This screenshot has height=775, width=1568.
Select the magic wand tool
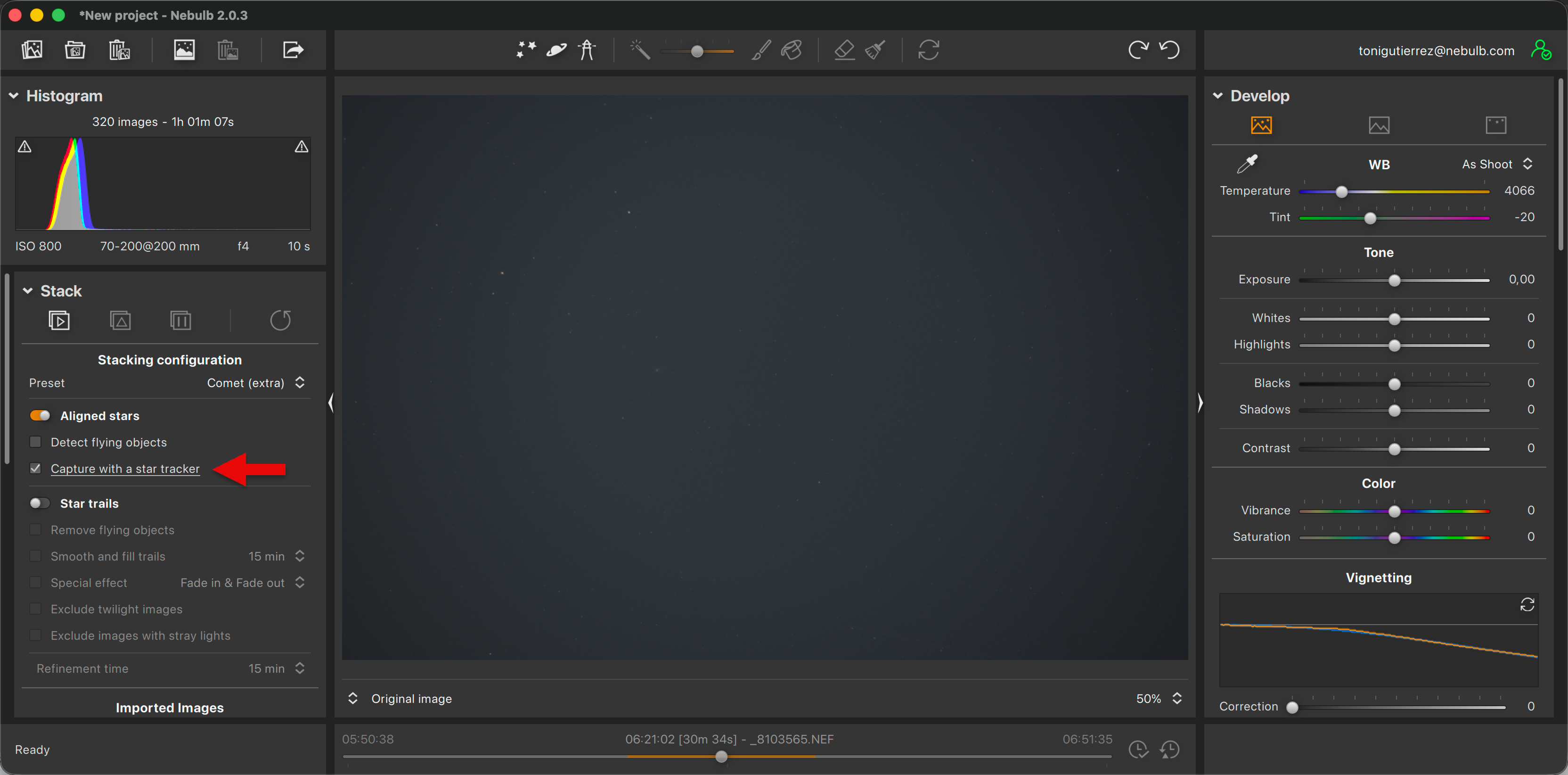pyautogui.click(x=640, y=50)
